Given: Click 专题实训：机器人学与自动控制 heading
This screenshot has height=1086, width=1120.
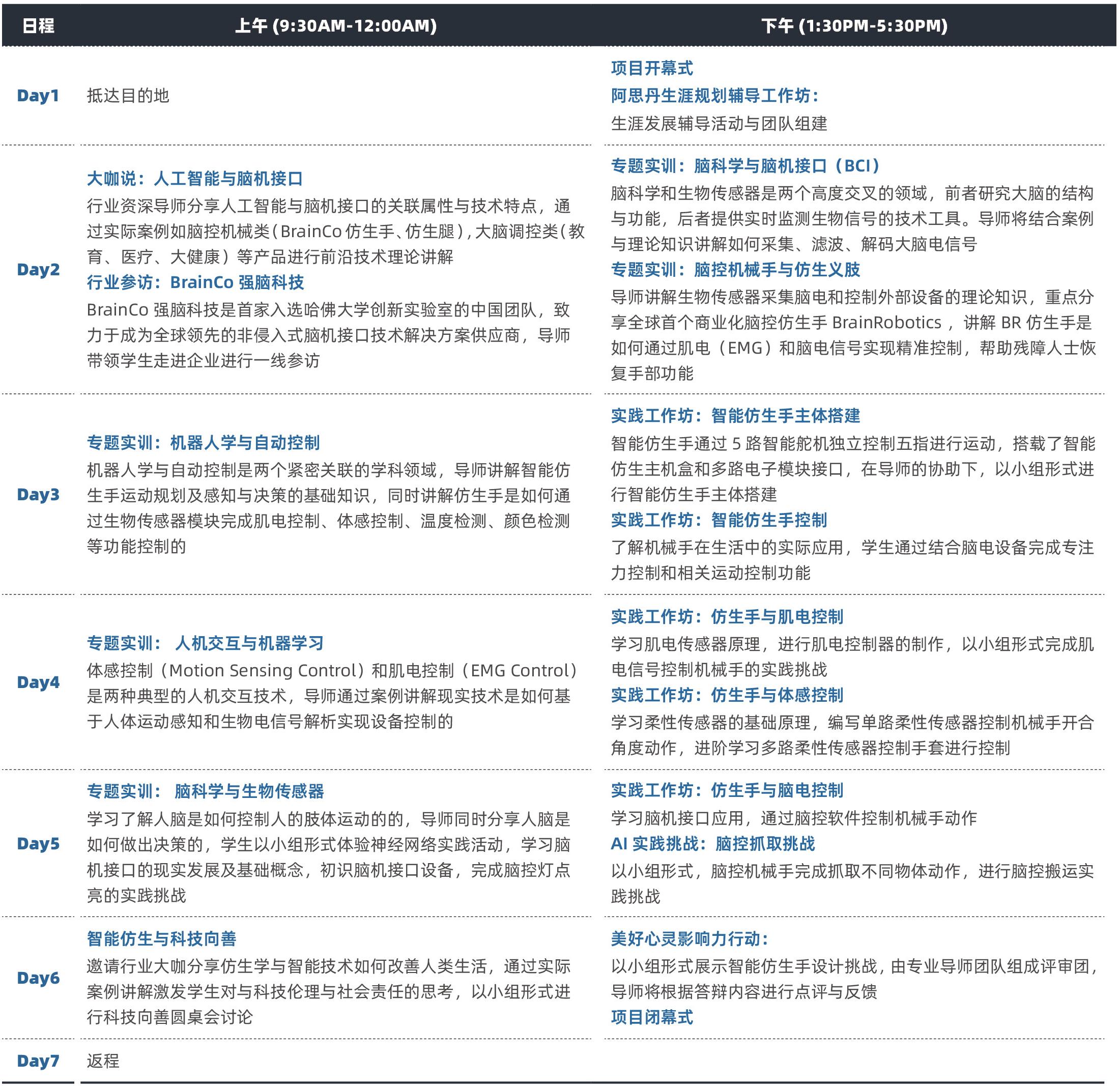Looking at the screenshot, I should (204, 442).
